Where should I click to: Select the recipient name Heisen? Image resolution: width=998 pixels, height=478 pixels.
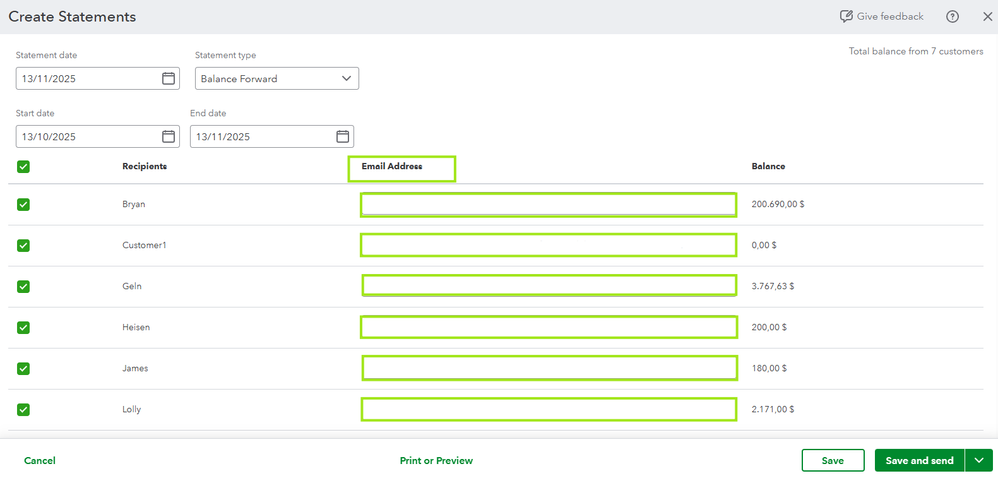136,327
